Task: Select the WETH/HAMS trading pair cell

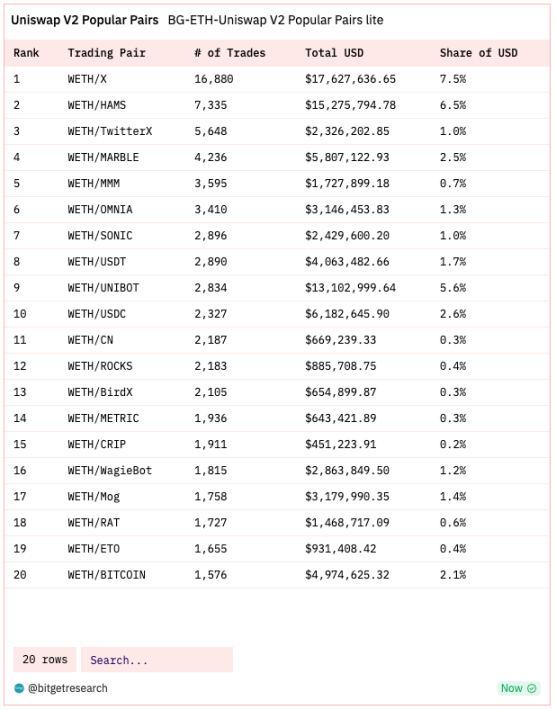Action: (97, 106)
